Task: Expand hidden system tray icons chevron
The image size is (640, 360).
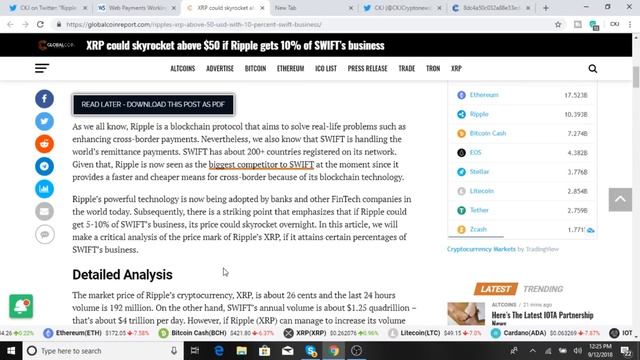Action: coord(533,351)
